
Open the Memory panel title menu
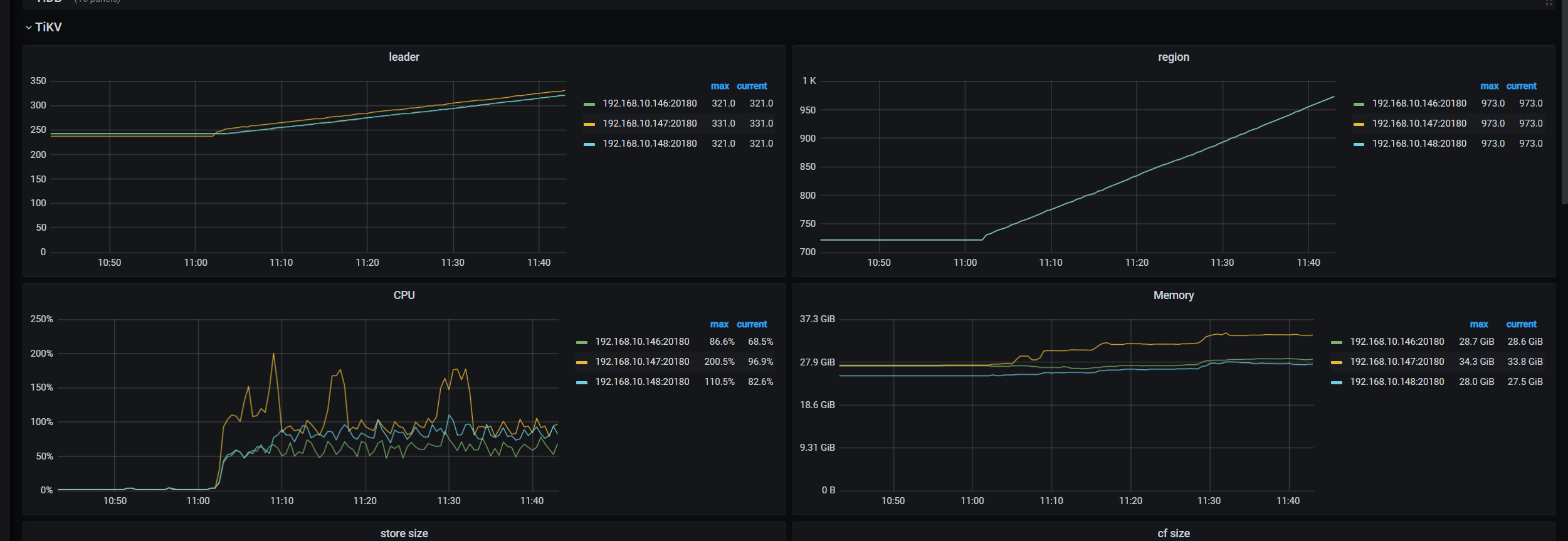pyautogui.click(x=1173, y=295)
